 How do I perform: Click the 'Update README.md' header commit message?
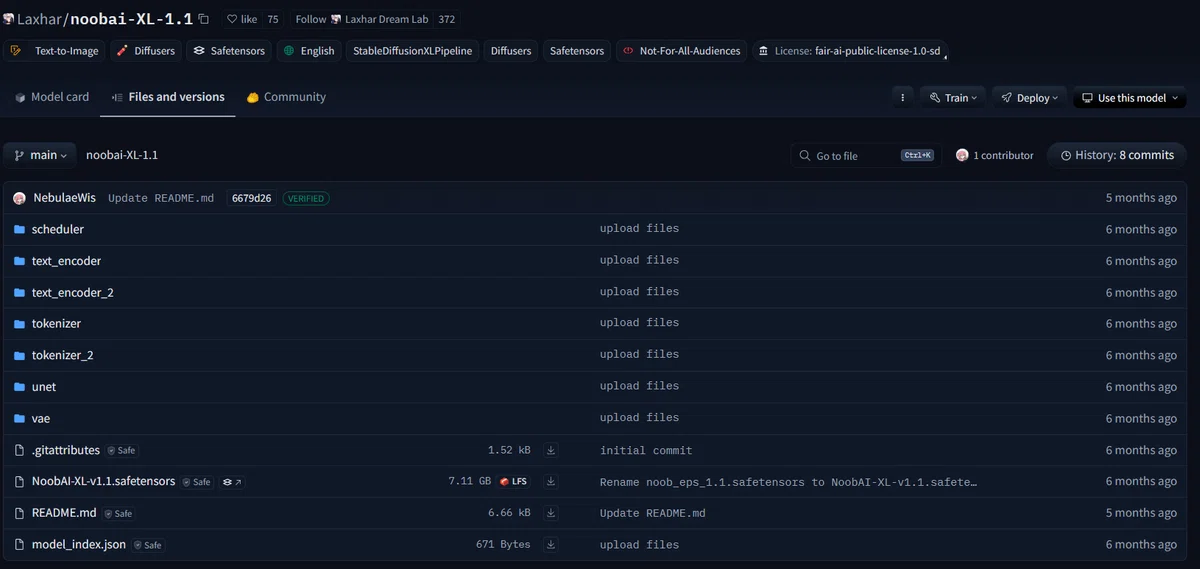tap(161, 198)
